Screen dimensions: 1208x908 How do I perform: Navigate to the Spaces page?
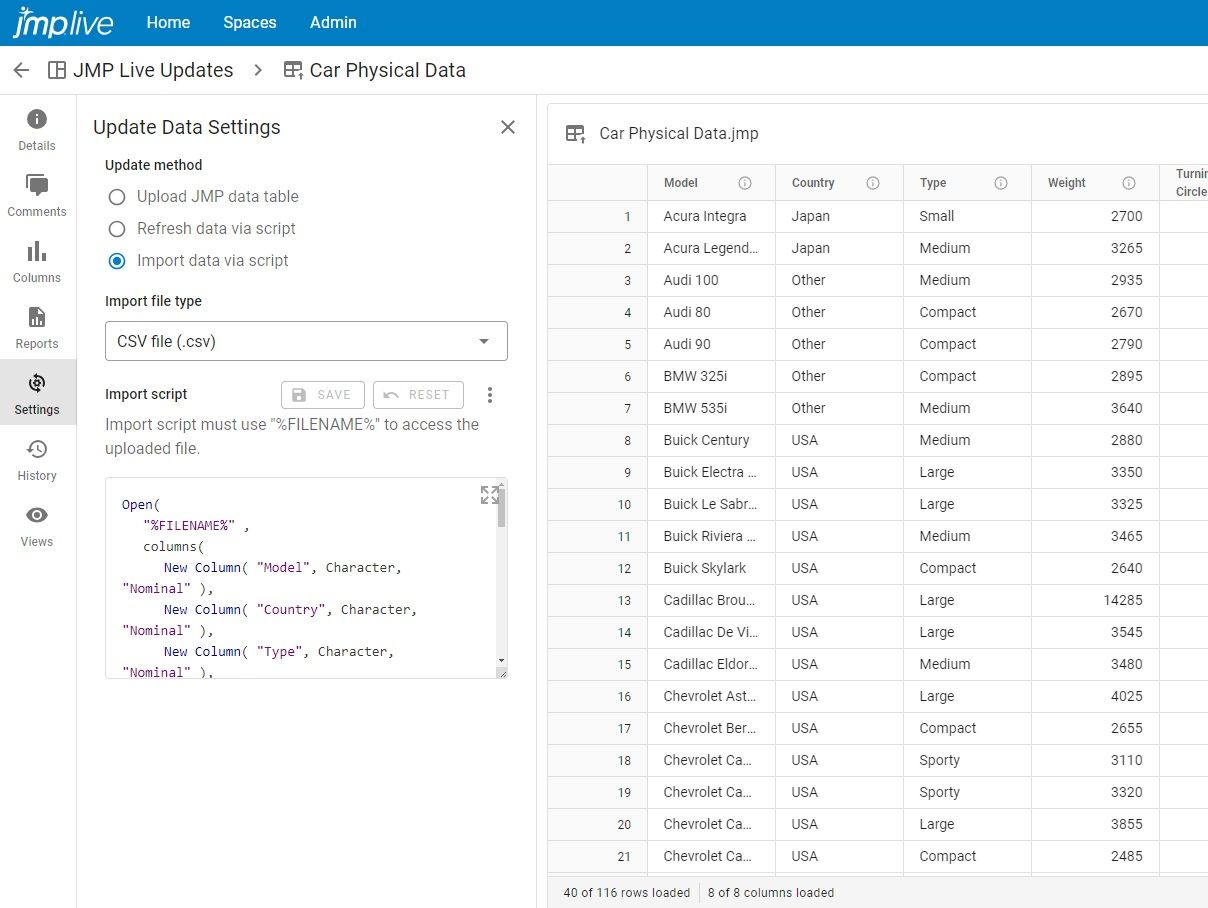pyautogui.click(x=249, y=22)
